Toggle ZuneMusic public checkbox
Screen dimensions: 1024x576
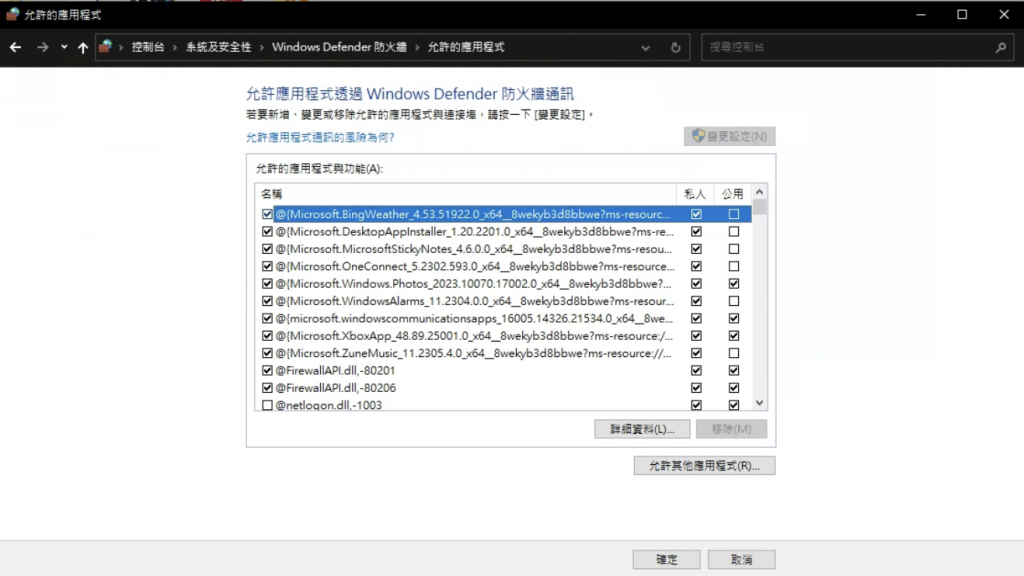734,353
